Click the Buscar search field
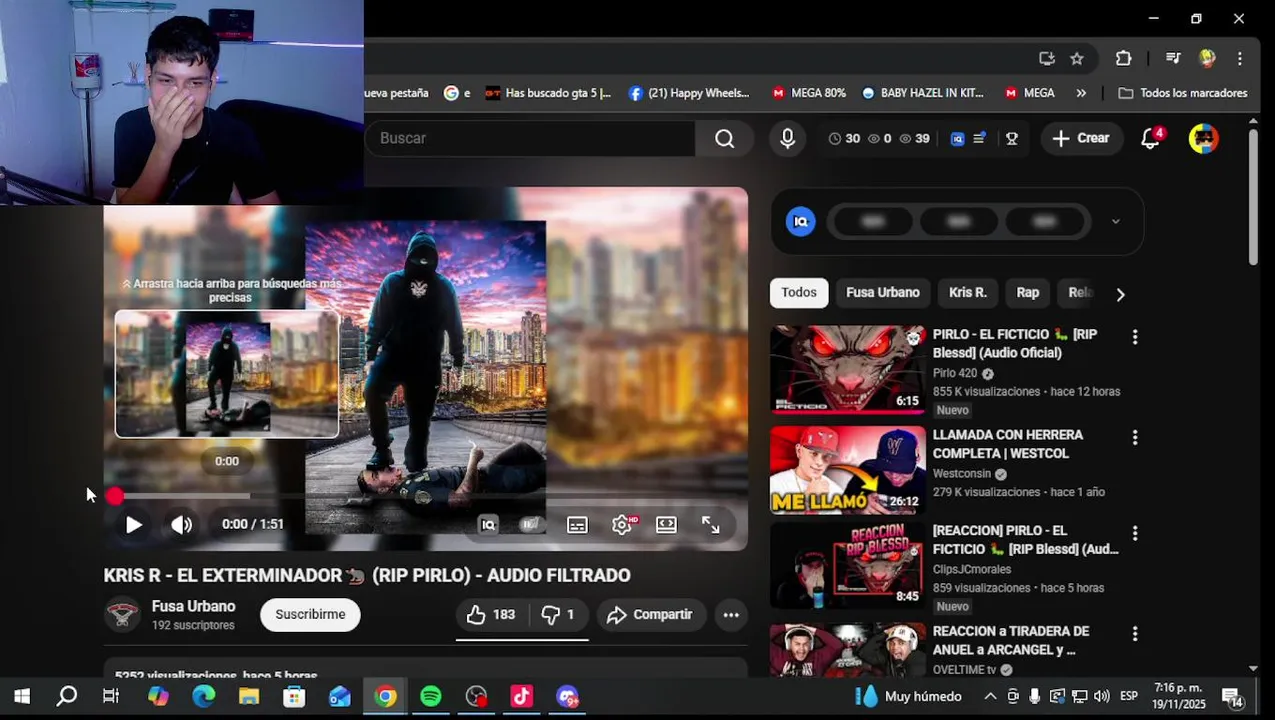This screenshot has height=720, width=1275. pos(530,138)
